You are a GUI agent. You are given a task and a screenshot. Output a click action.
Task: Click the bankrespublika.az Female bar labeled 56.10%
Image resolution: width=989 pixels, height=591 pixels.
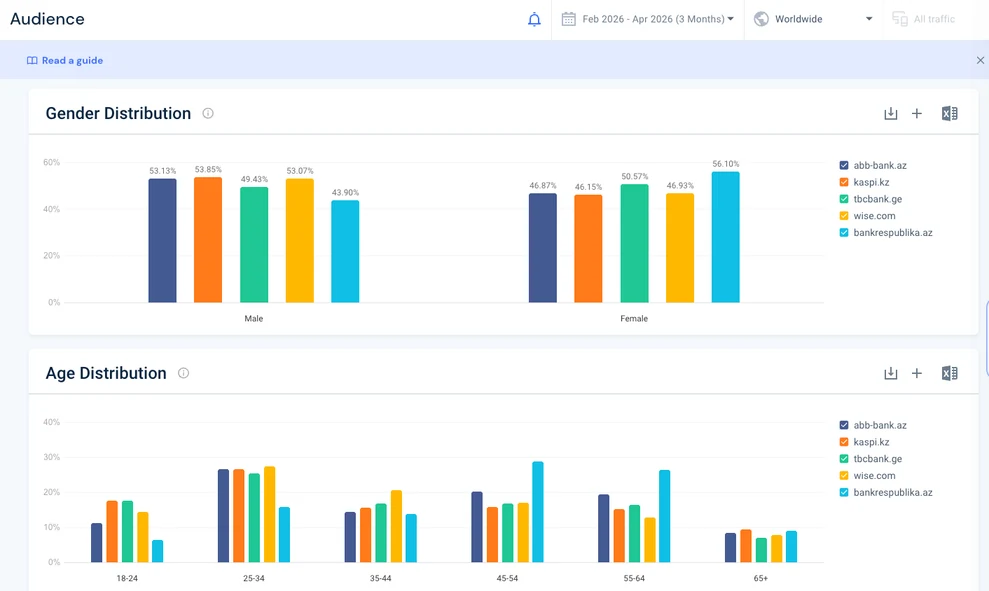tap(725, 237)
